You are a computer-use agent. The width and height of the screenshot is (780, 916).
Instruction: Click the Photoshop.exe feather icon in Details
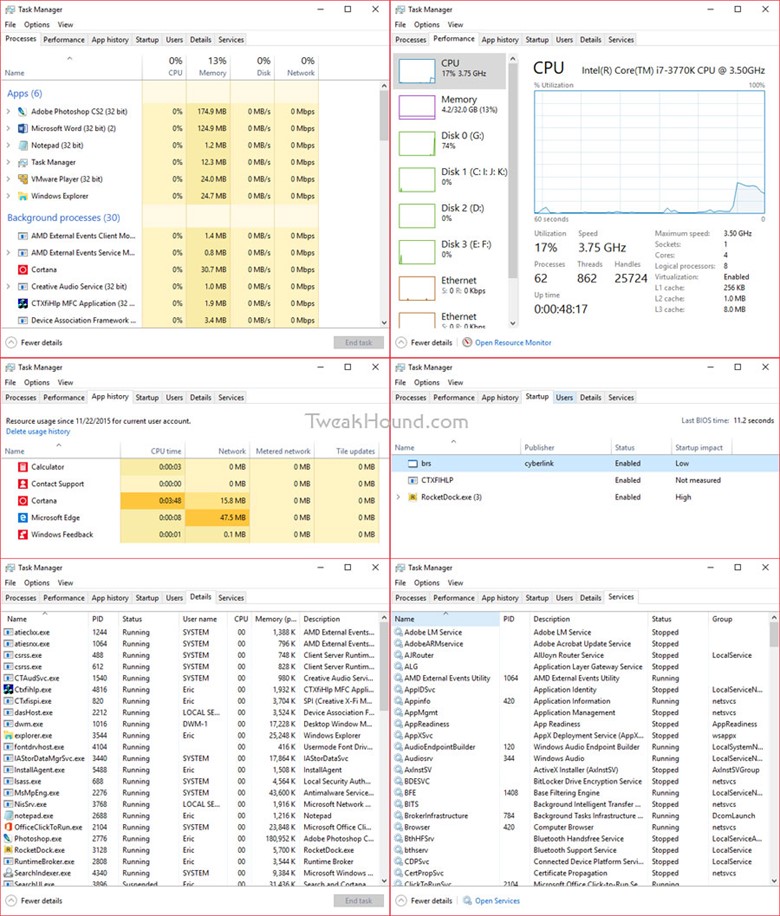tap(8, 839)
